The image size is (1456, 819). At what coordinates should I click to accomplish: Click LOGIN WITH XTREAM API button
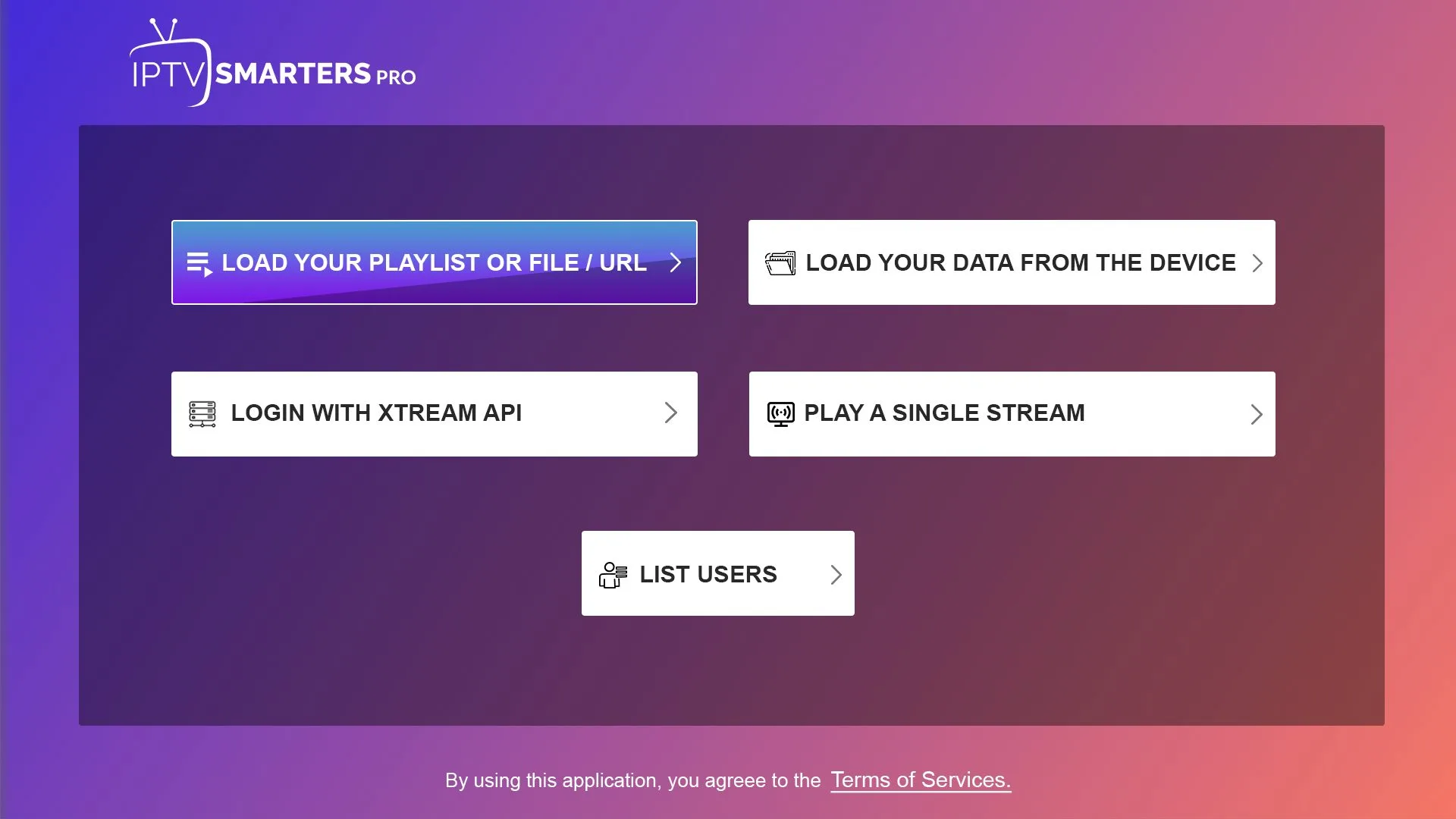click(x=434, y=413)
